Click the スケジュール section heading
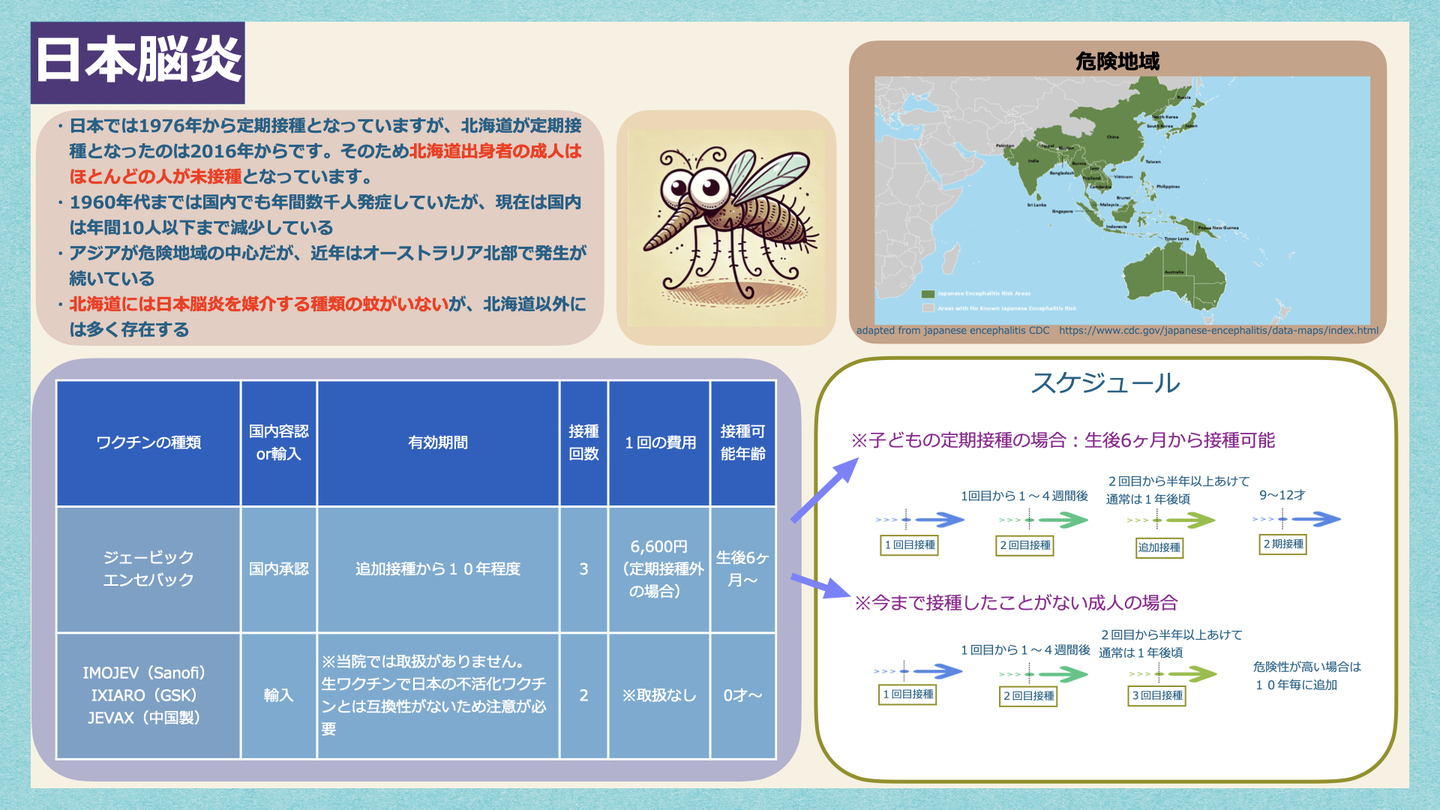The image size is (1440, 810). click(x=1105, y=383)
